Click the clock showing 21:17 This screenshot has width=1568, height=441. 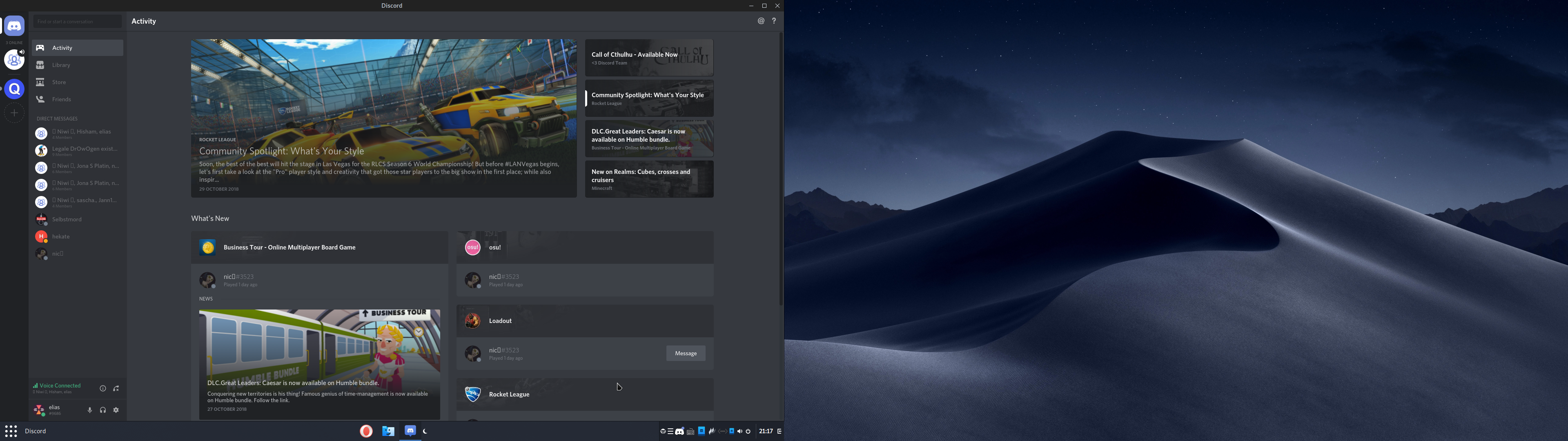(766, 431)
